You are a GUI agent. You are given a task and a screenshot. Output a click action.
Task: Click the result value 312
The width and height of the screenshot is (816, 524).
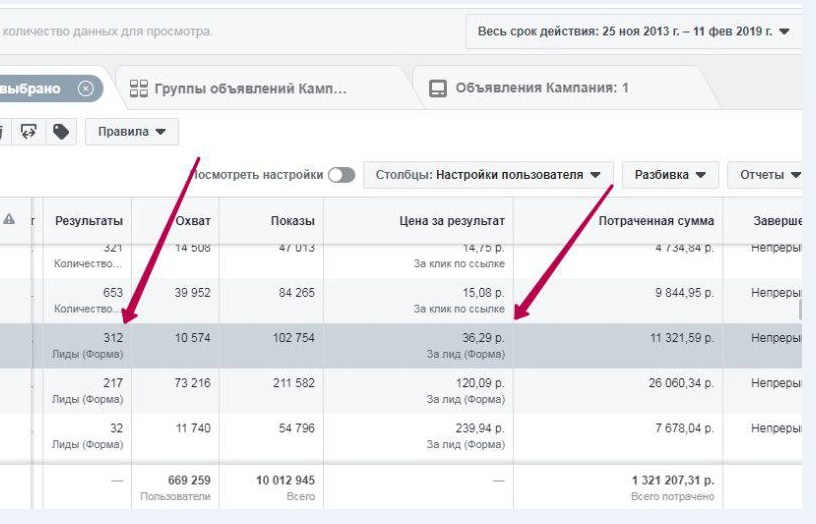point(113,338)
